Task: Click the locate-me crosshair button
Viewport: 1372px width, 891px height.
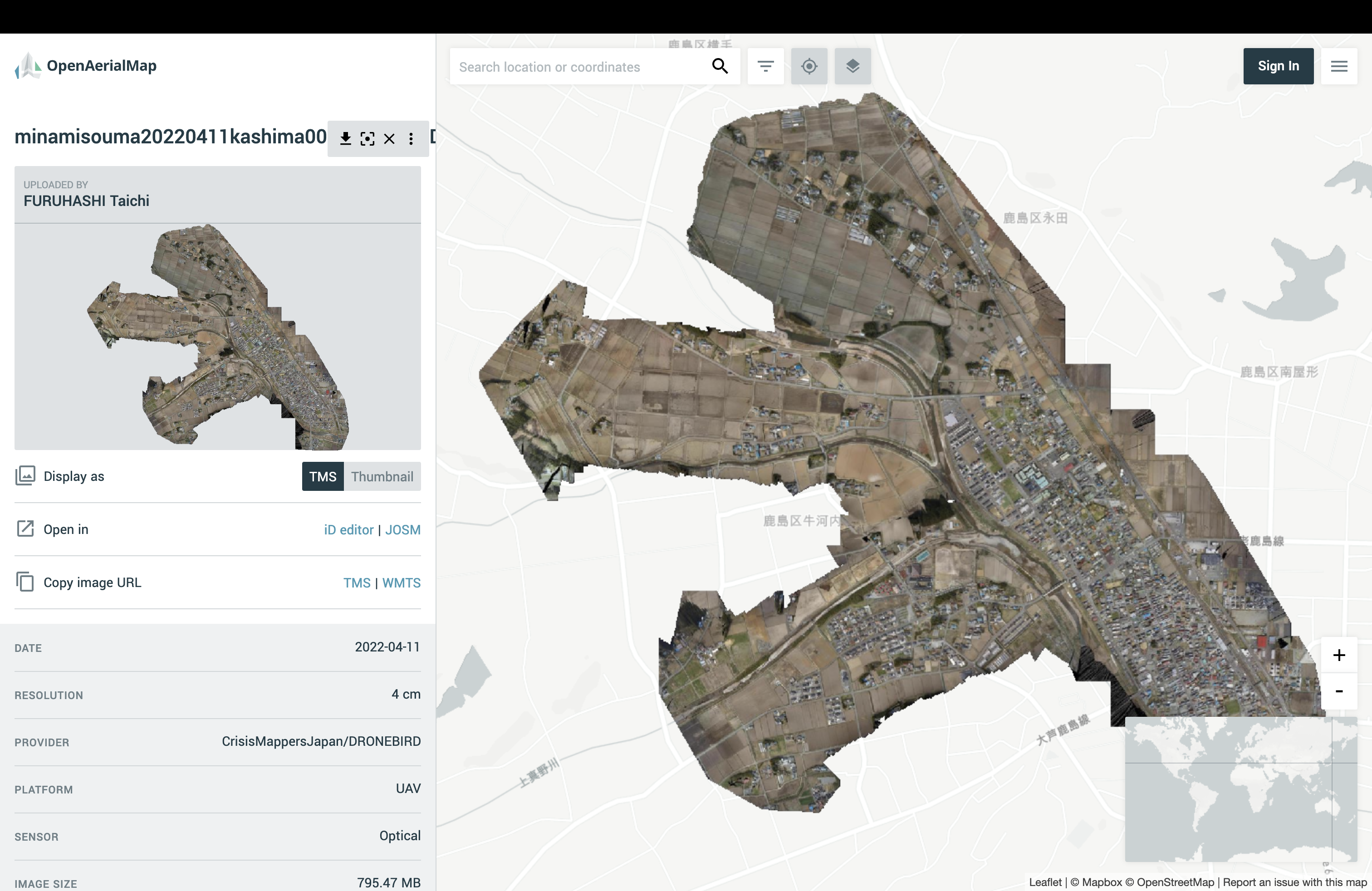Action: tap(809, 66)
